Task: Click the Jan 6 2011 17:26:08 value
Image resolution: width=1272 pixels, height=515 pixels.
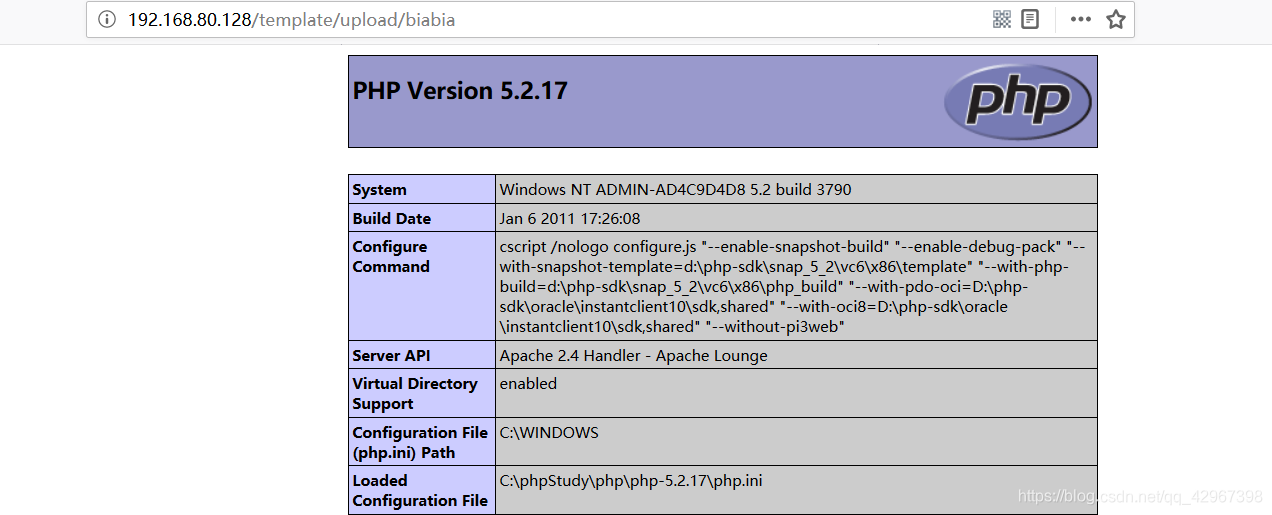Action: tap(570, 218)
